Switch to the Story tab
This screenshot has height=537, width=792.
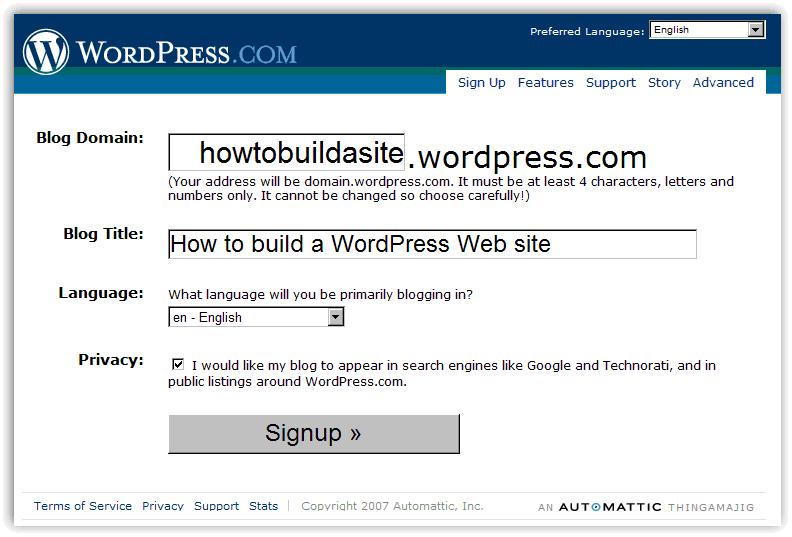coord(664,82)
